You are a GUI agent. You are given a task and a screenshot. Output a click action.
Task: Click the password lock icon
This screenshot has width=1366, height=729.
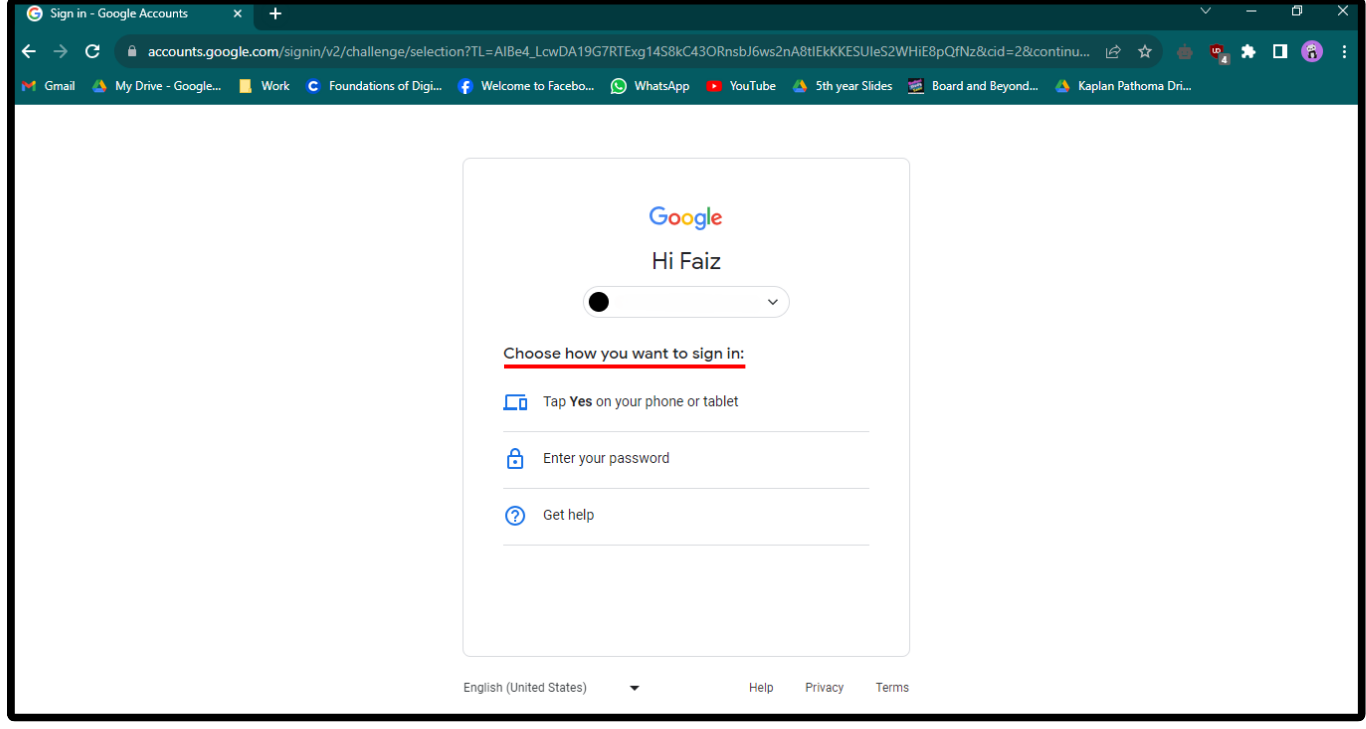click(515, 459)
